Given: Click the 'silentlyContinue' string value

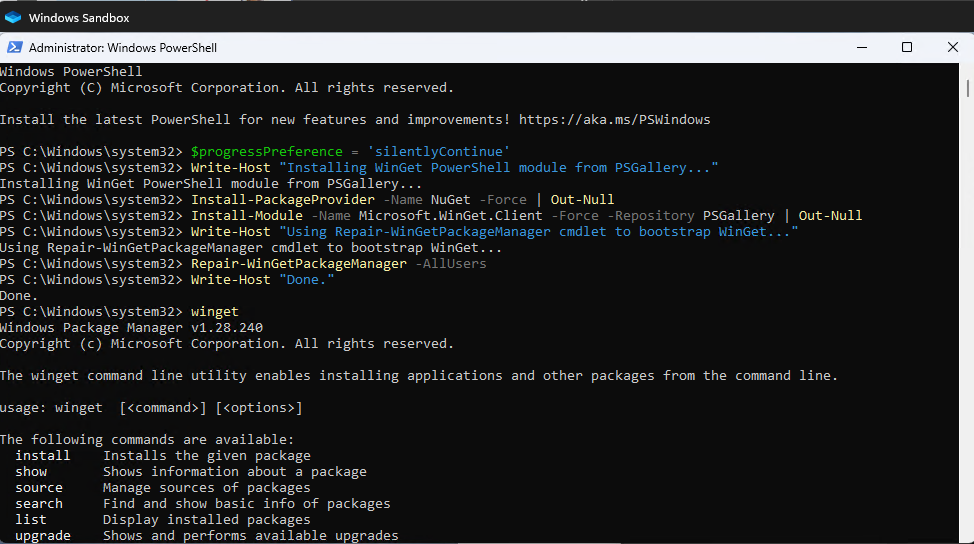Looking at the screenshot, I should (439, 152).
